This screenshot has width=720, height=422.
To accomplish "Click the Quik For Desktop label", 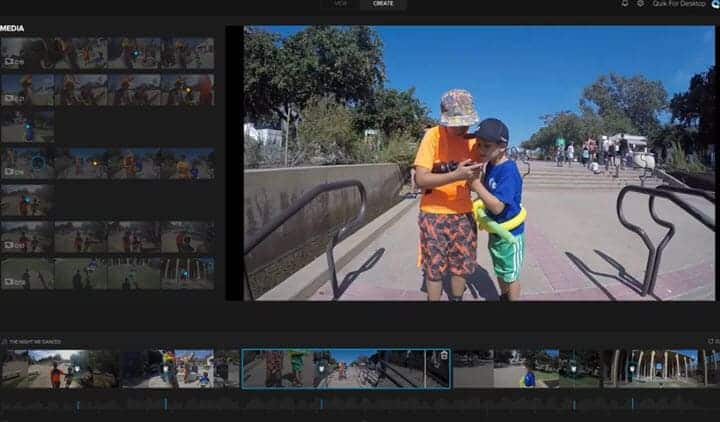I will [x=678, y=4].
